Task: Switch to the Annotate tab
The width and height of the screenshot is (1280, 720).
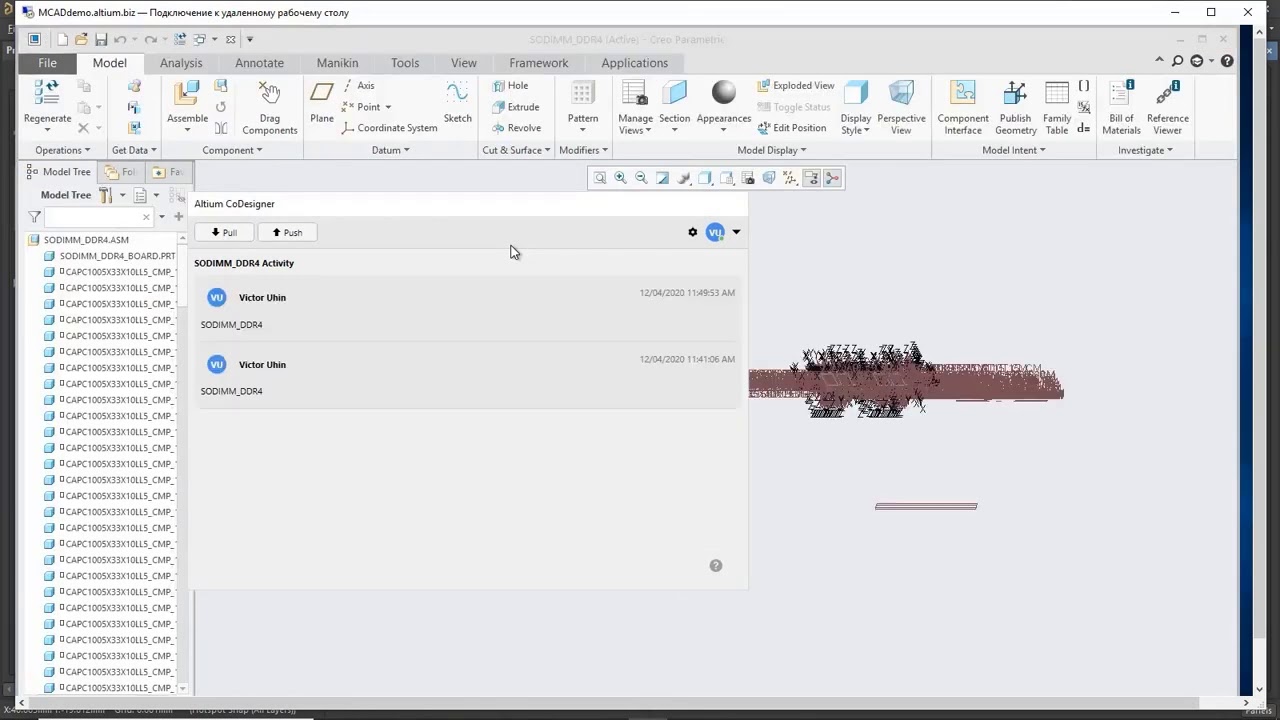Action: click(x=259, y=63)
